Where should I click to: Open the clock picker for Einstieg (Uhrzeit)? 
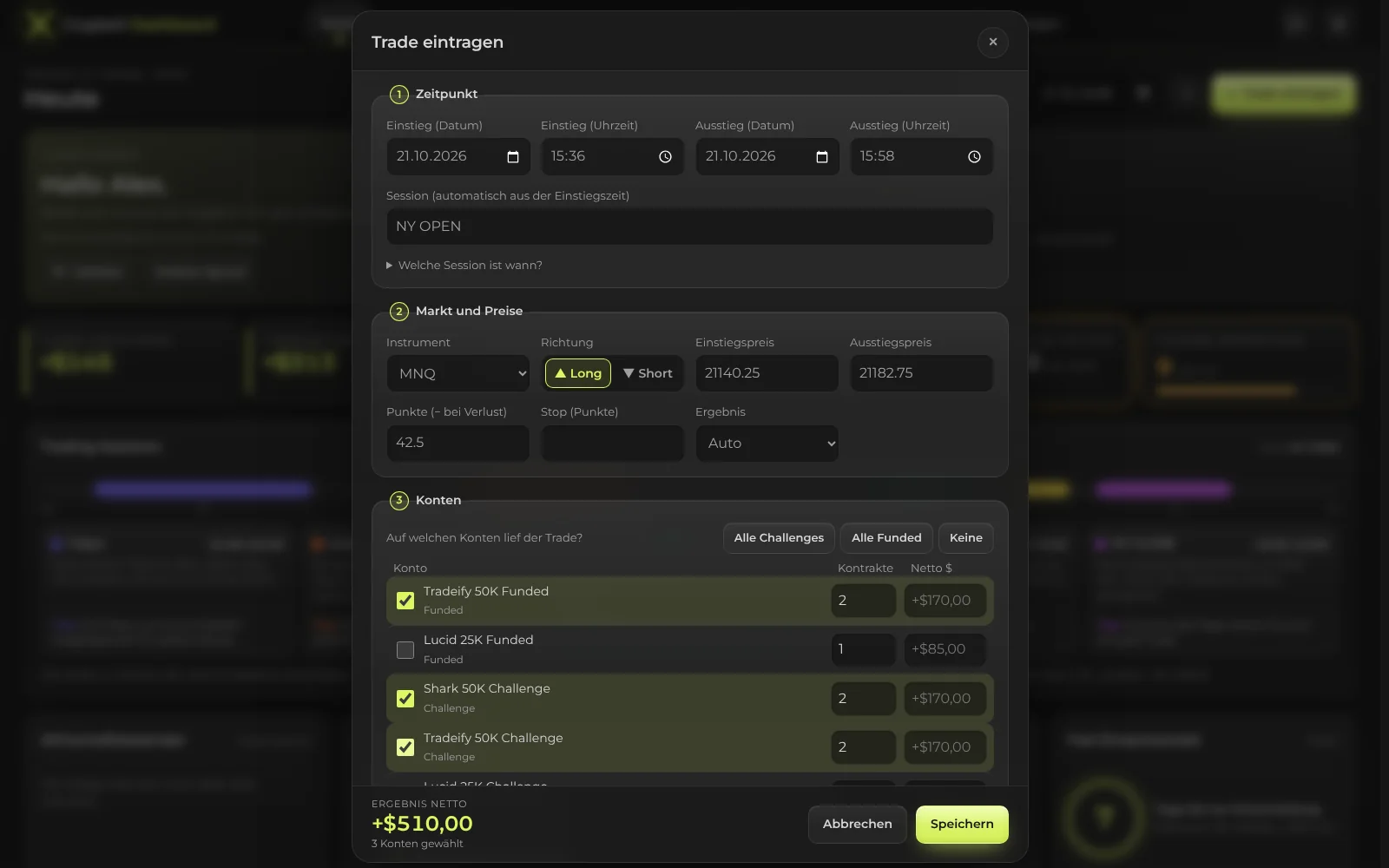(665, 157)
